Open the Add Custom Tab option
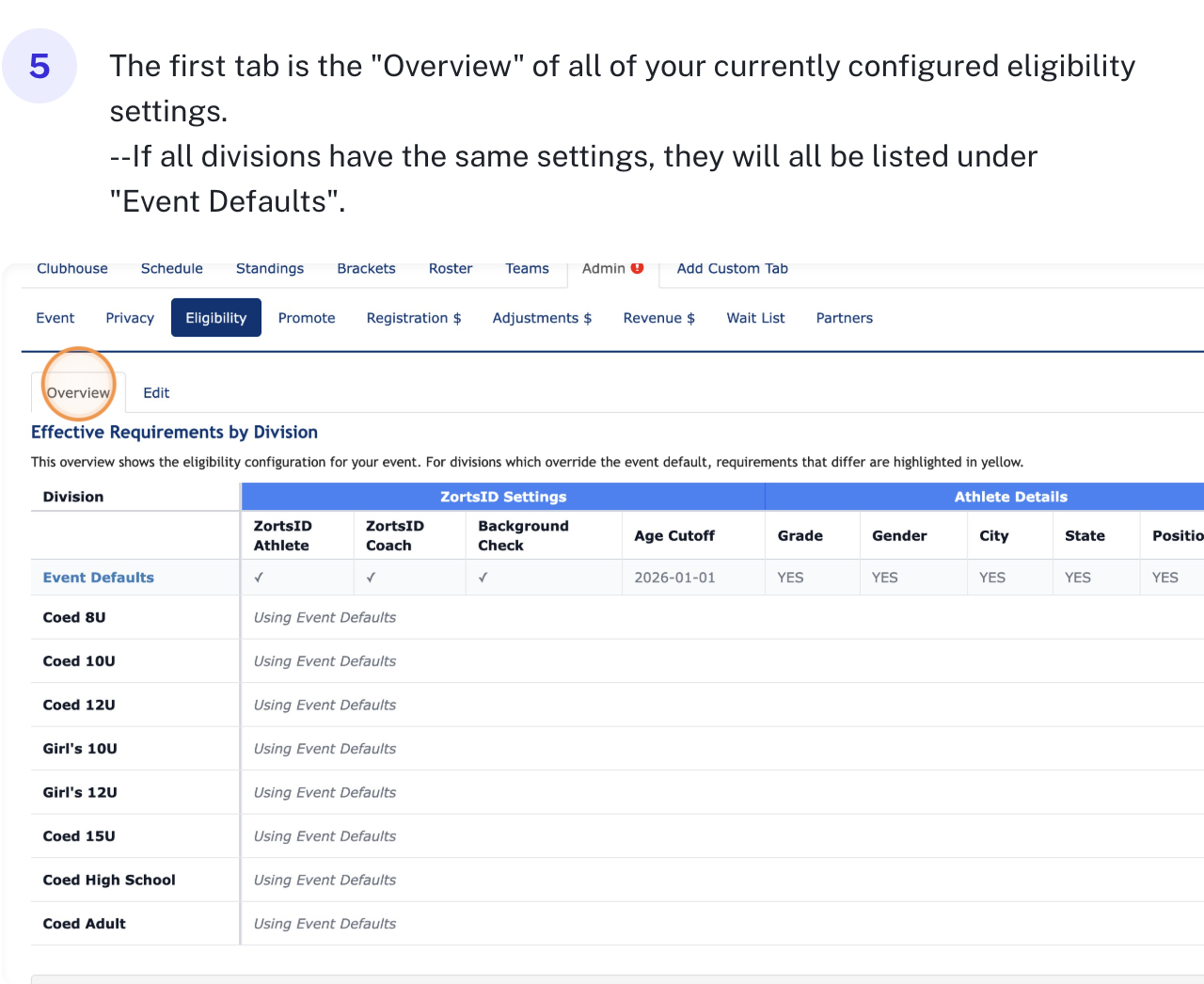The height and width of the screenshot is (984, 1204). [732, 268]
